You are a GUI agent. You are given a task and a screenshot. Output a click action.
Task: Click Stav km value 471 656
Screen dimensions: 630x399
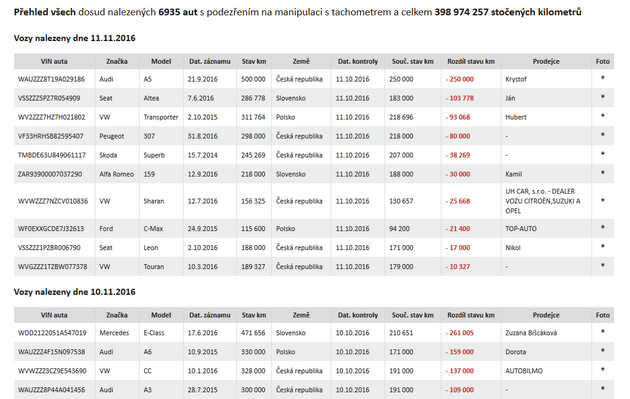tap(253, 333)
